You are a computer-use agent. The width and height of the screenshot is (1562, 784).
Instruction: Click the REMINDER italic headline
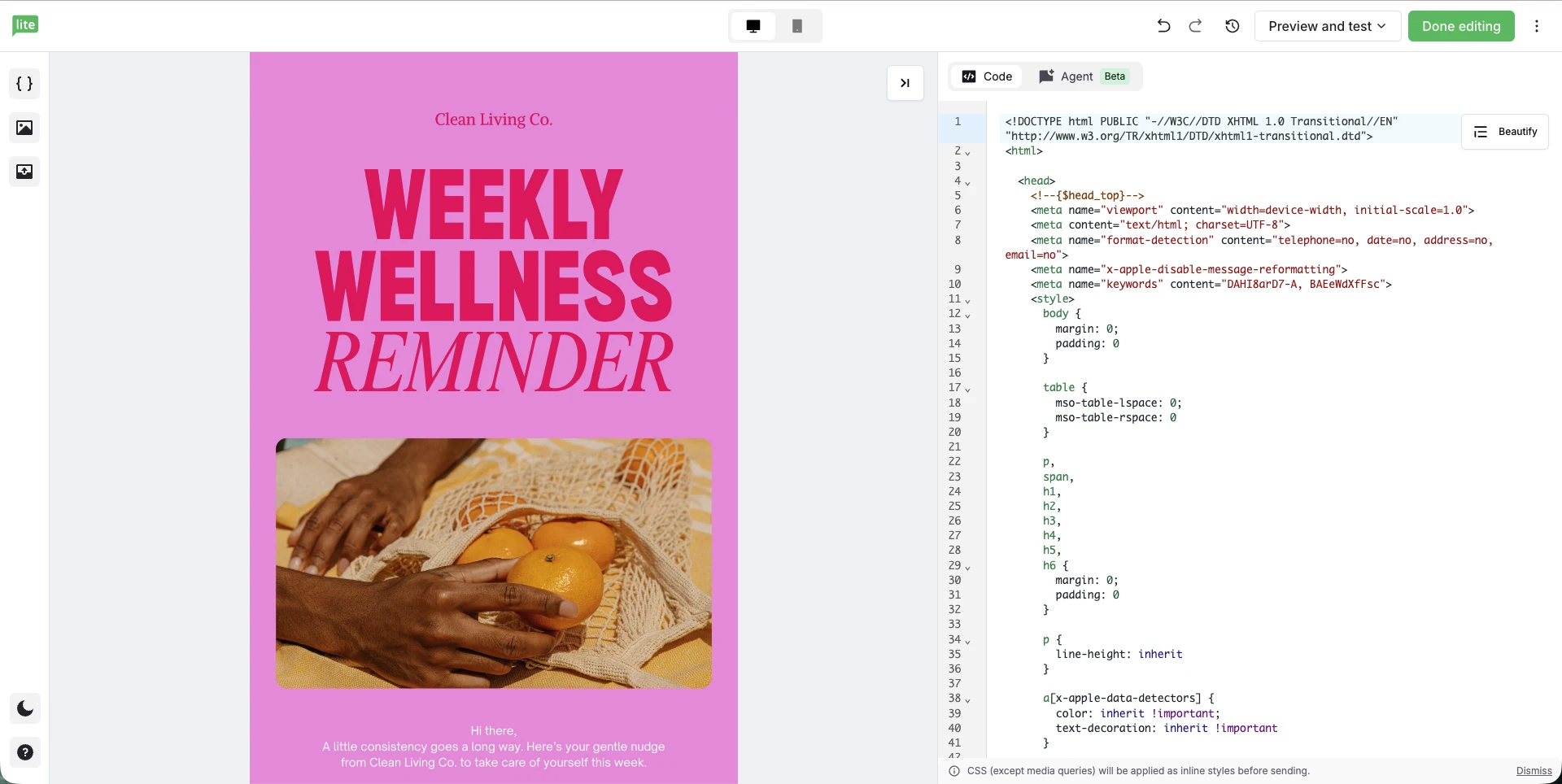click(x=494, y=363)
